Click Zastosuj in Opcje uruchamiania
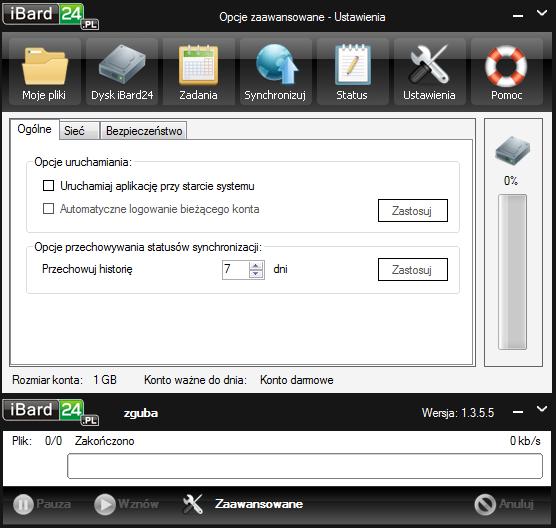Screen dimensions: 556x528 coord(413,211)
